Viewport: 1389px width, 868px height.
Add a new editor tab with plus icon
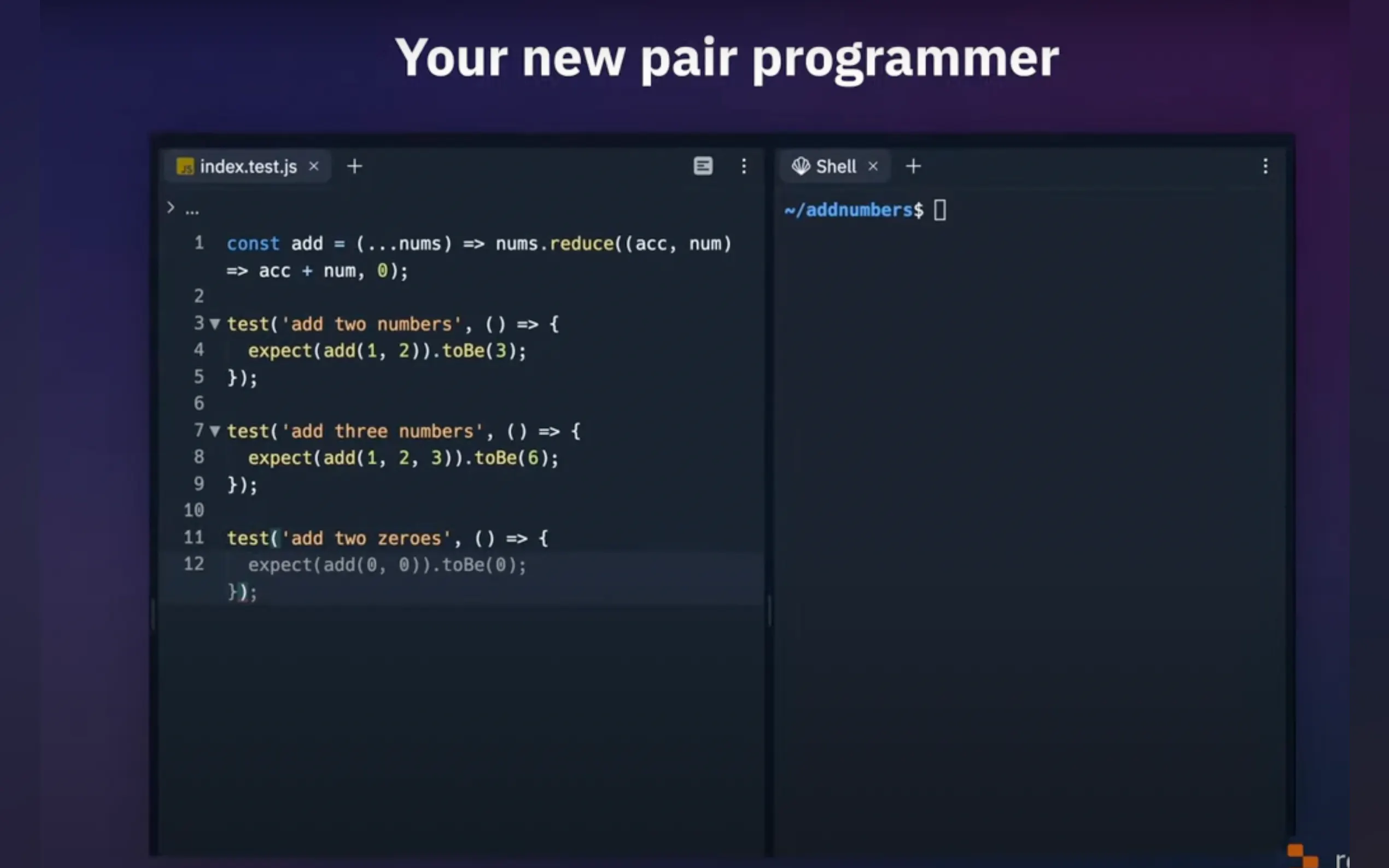point(355,167)
